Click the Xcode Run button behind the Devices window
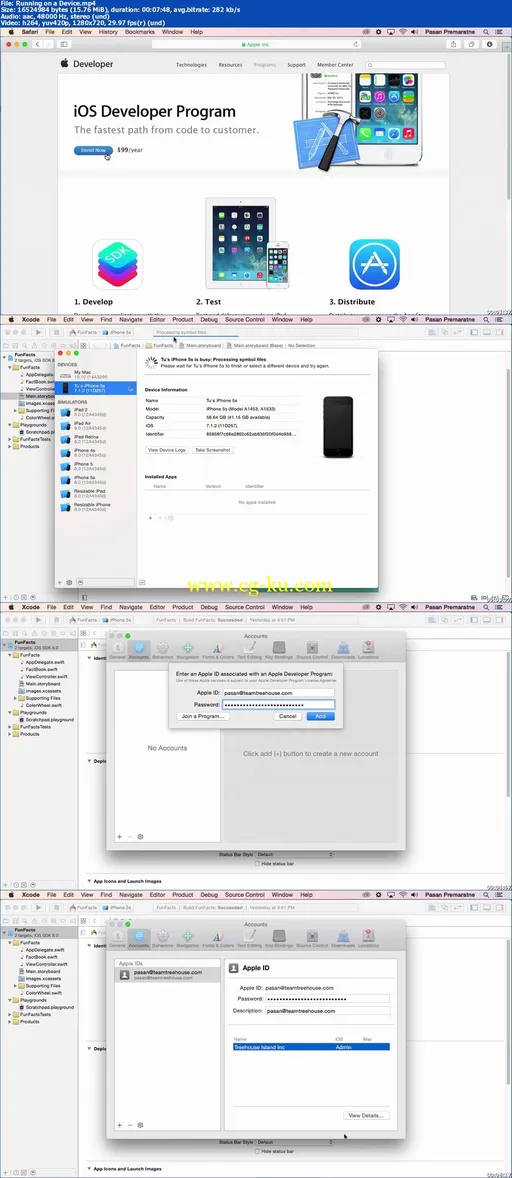Image resolution: width=512 pixels, height=1178 pixels. coord(38,331)
